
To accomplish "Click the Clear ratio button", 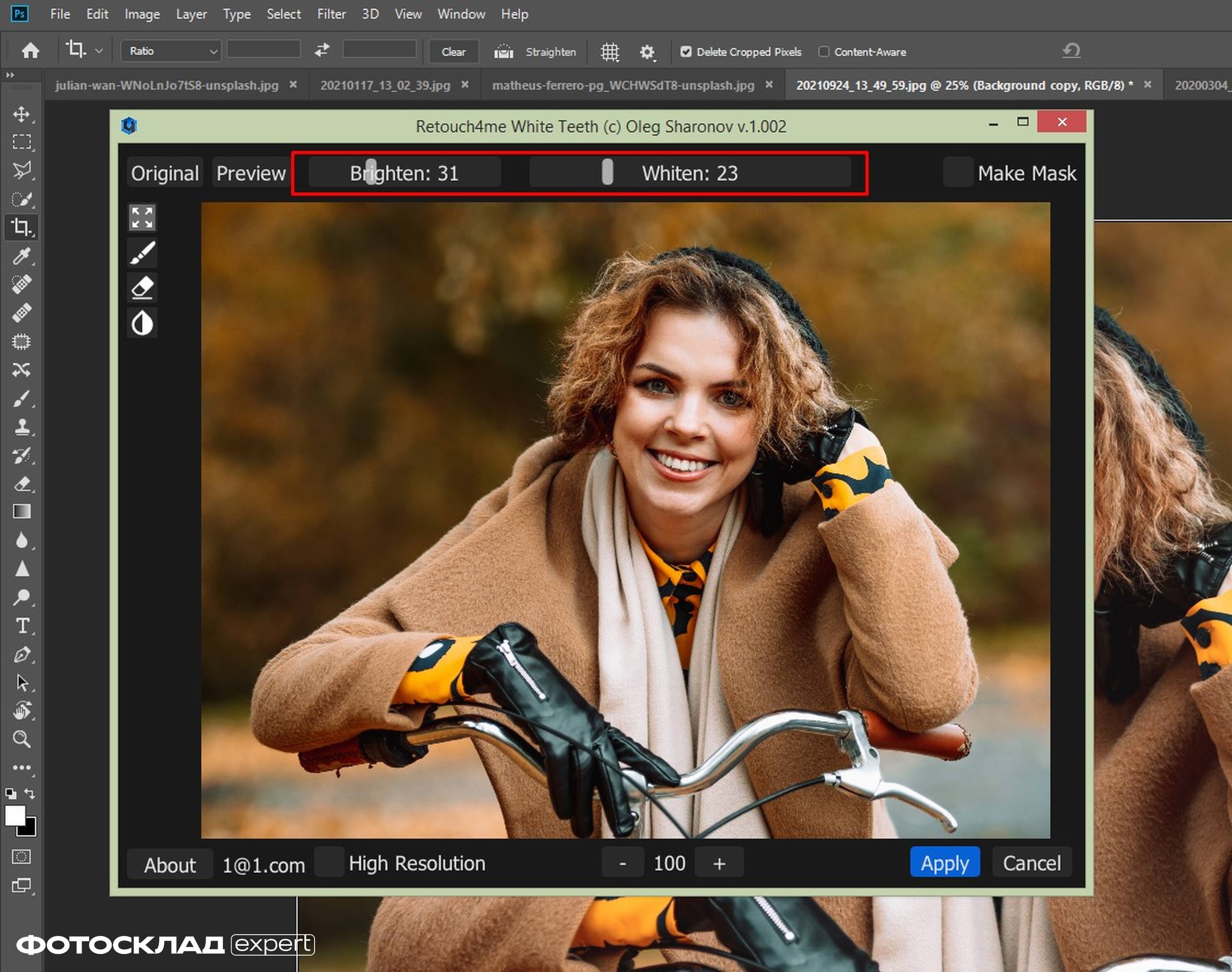I will pos(453,51).
